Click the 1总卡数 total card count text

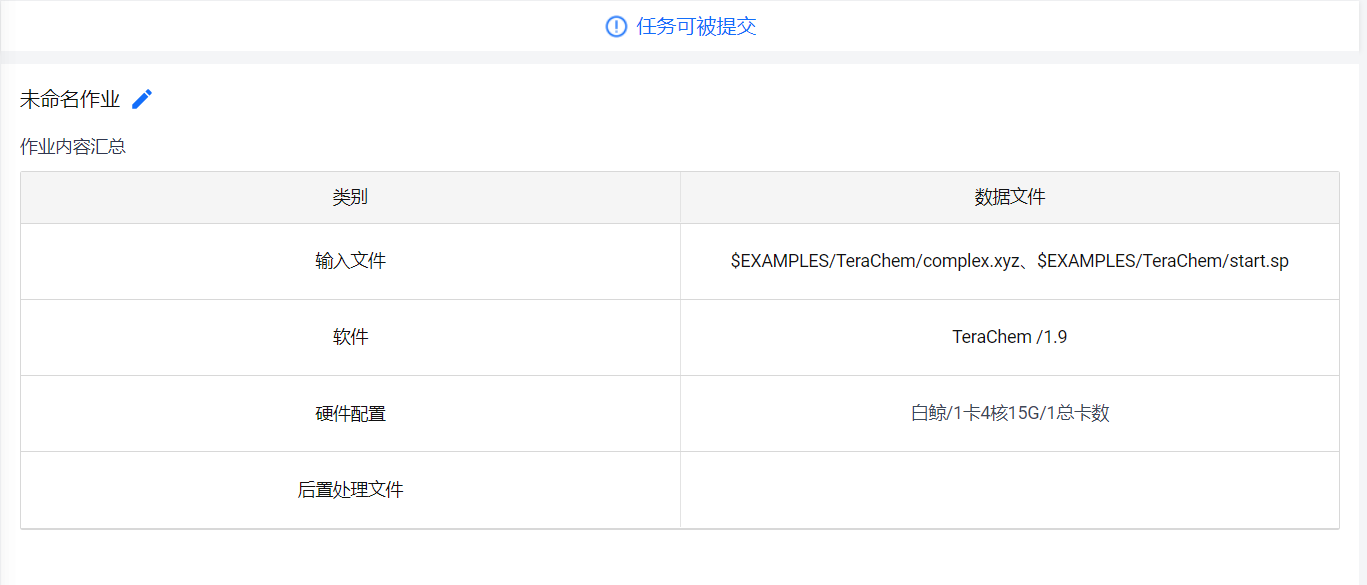[1080, 413]
